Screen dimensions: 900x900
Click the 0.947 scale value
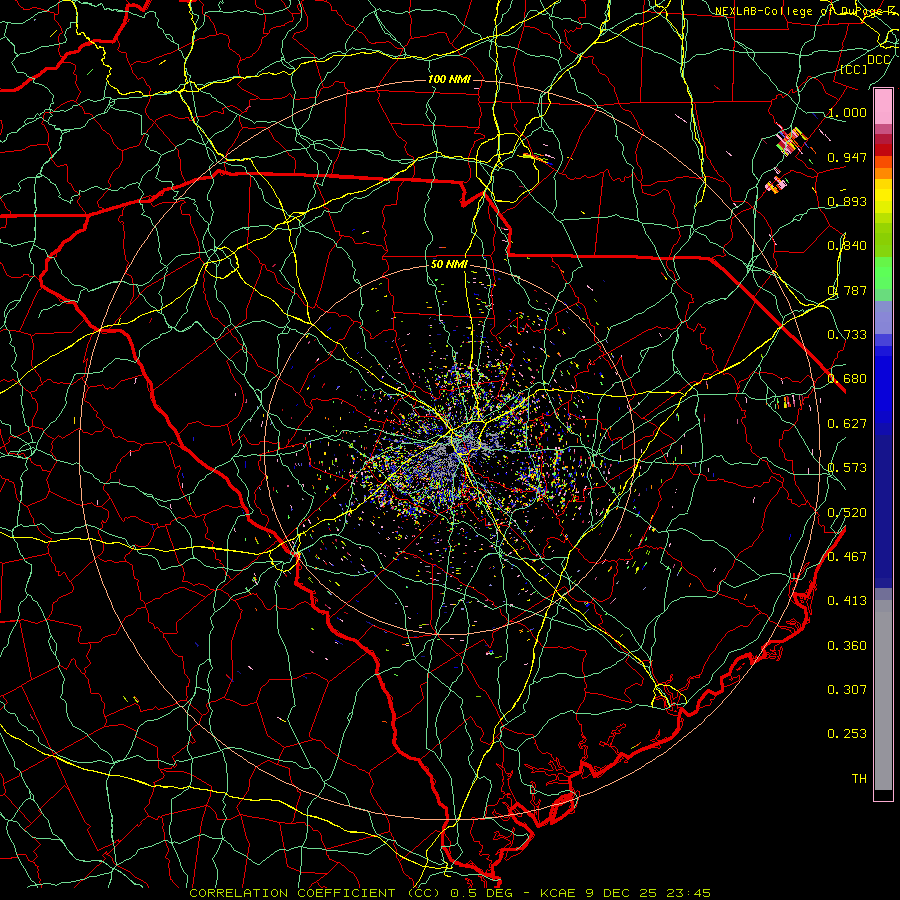coord(847,157)
